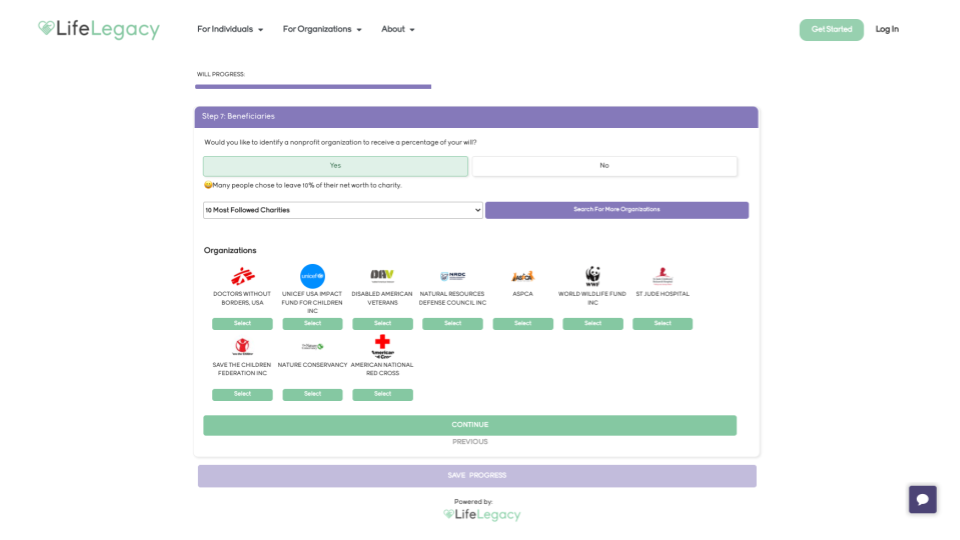Click 'WORLD WILDLIFE FUND INC' name text

593,298
